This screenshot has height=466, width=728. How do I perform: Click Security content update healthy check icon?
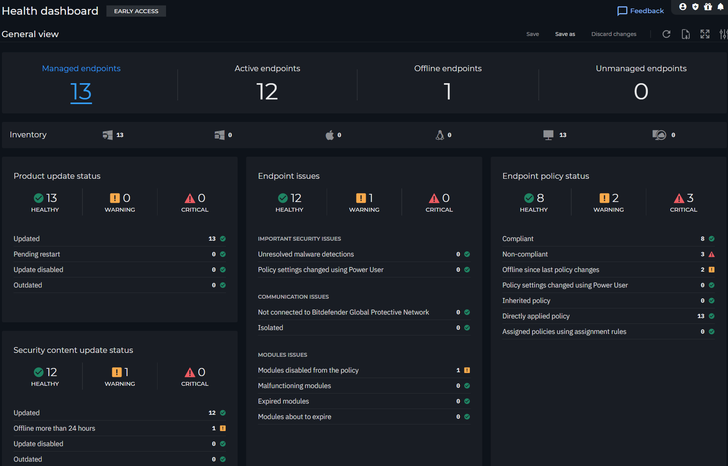coord(39,372)
